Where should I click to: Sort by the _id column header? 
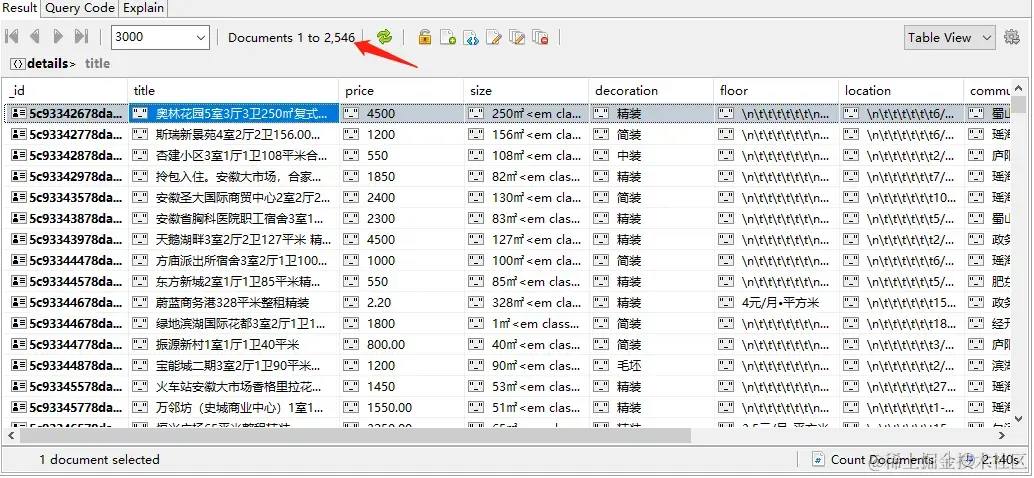pyautogui.click(x=65, y=91)
